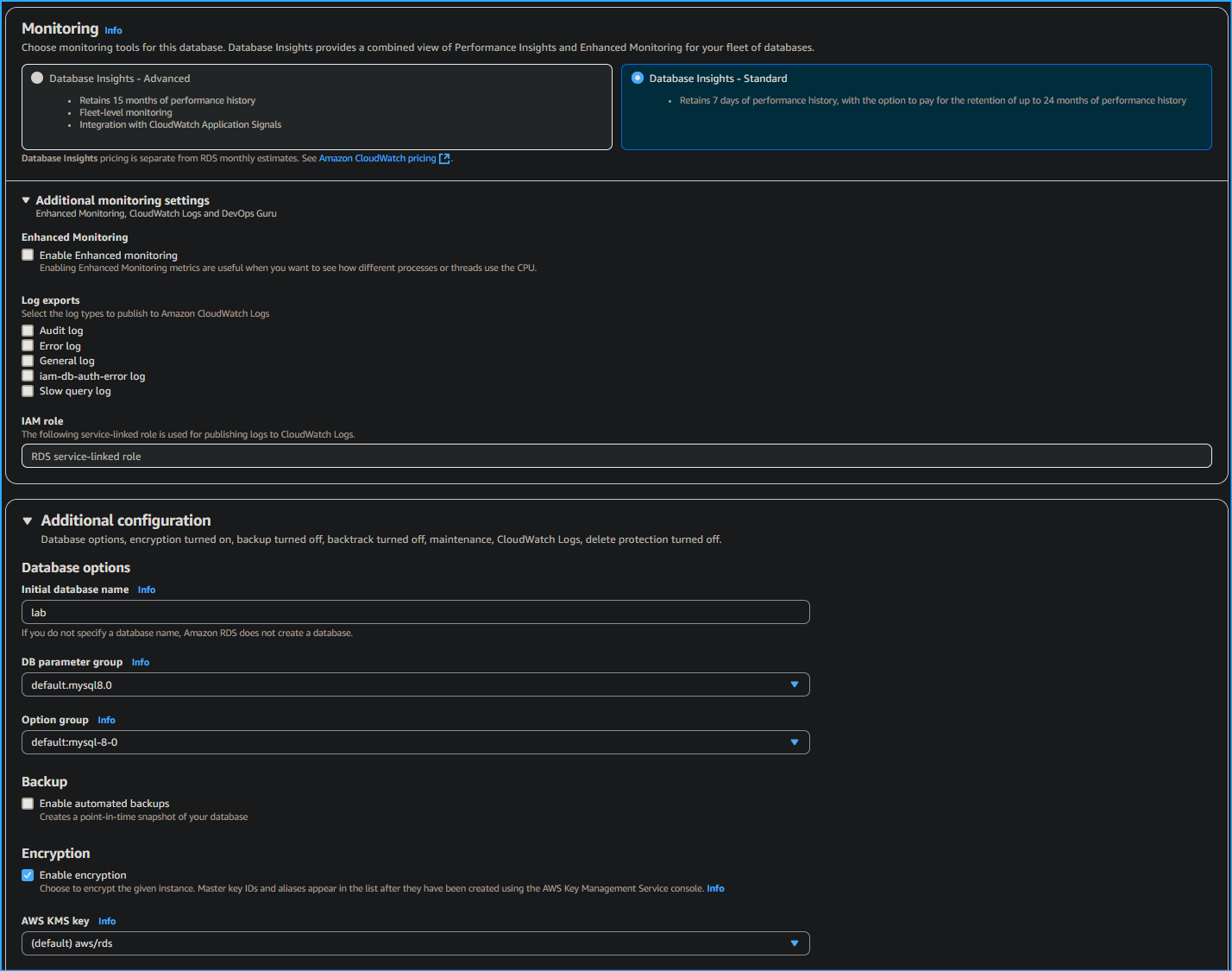Click the Info icon beside DB parameter group
1232x971 pixels.
coord(140,662)
